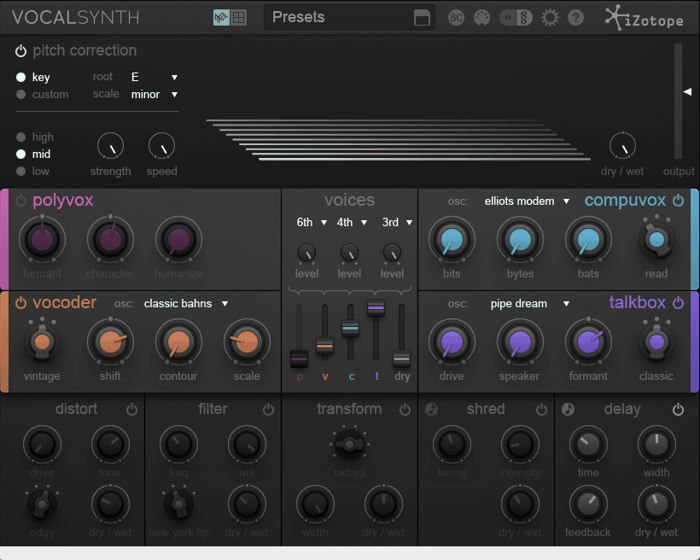Click the talkbox speaker knob
The width and height of the screenshot is (700, 560).
click(x=520, y=342)
